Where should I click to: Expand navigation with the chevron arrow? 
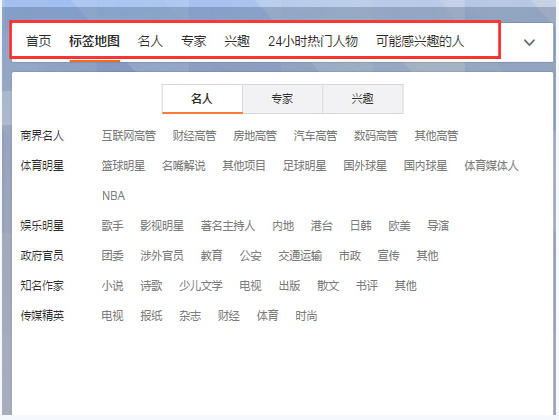(529, 42)
